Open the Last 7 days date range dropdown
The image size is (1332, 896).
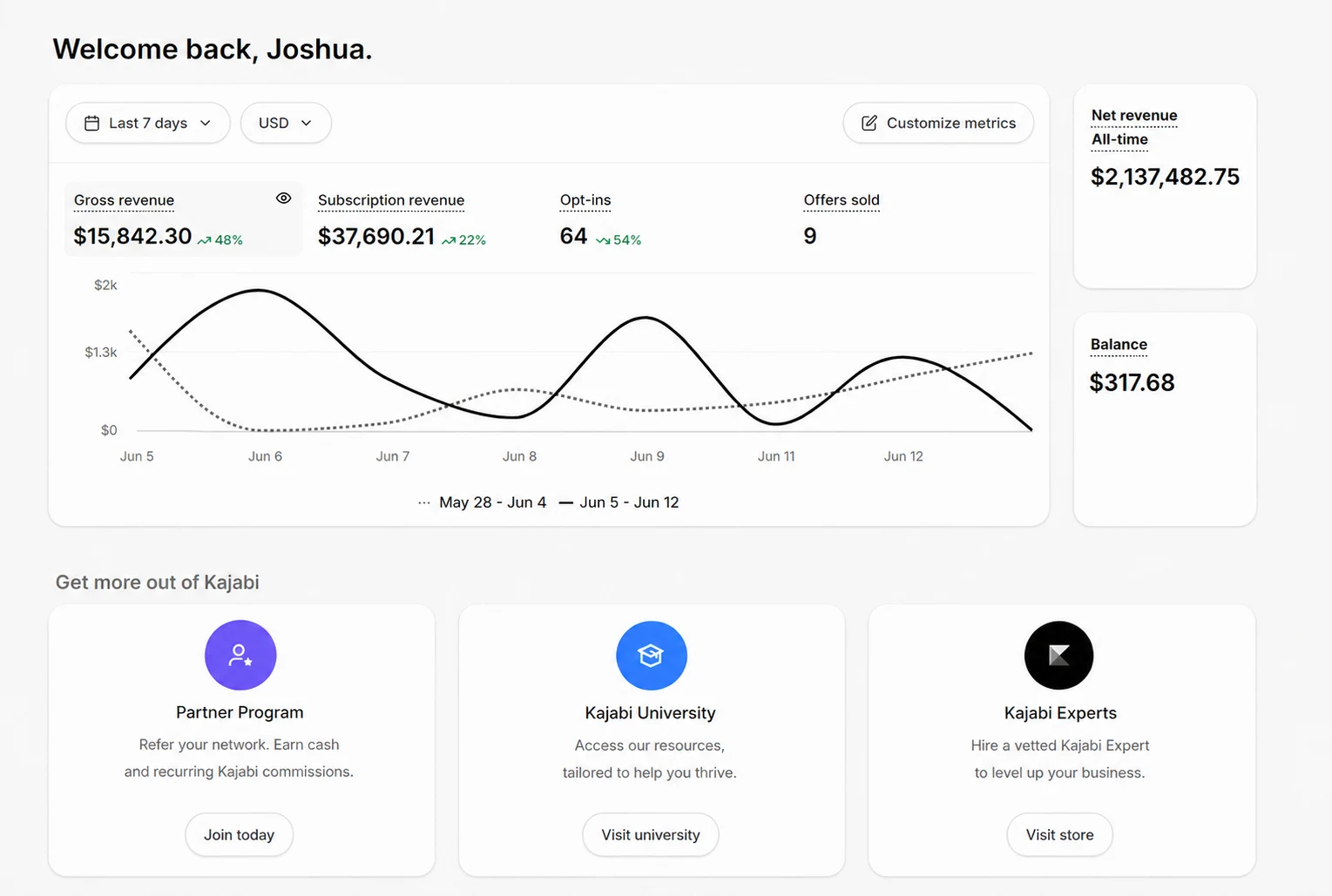pyautogui.click(x=148, y=123)
